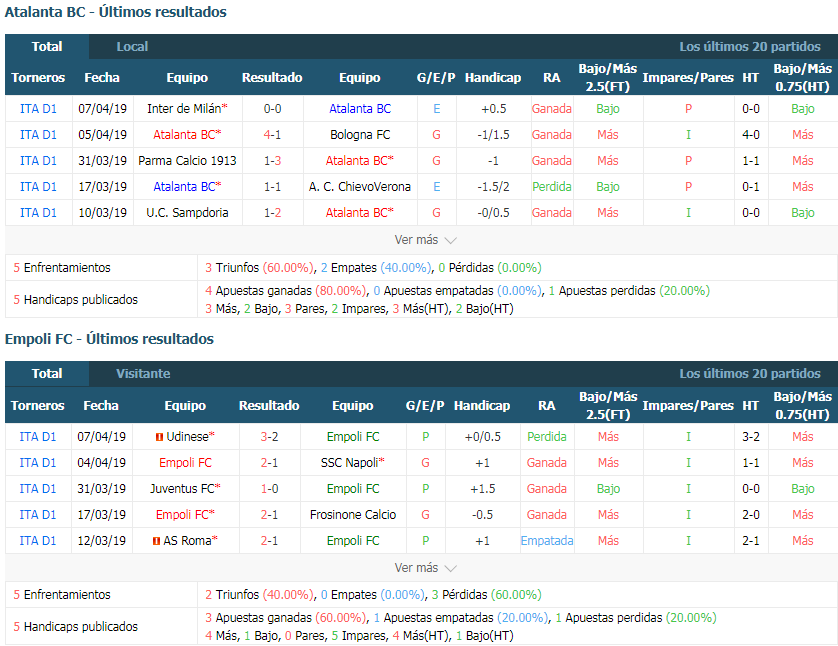This screenshot has height=646, width=838.
Task: Click Empoli FC - Últimos resultados heading
Action: coord(109,339)
